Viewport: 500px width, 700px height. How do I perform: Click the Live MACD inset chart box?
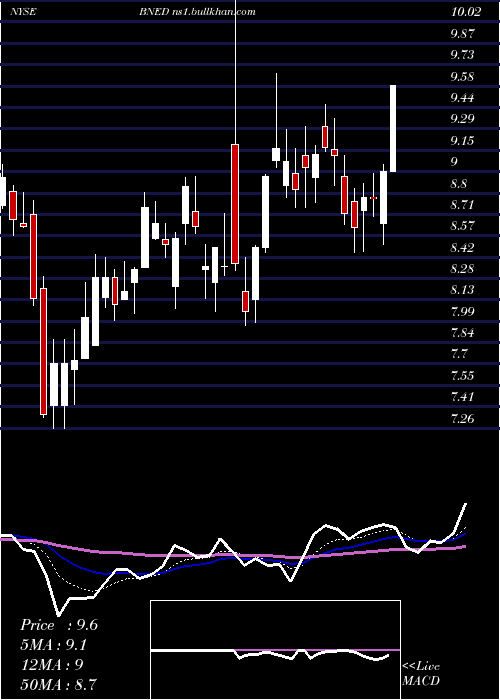coord(275,650)
